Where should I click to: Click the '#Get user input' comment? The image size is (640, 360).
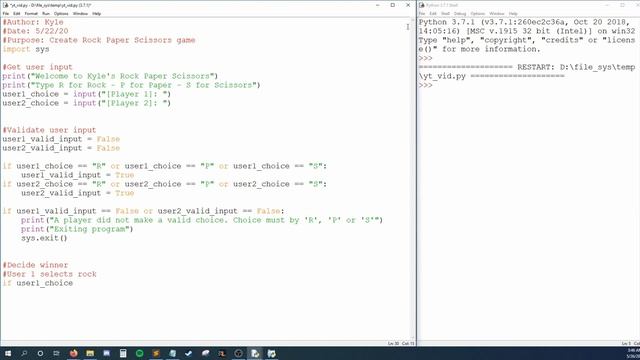coord(38,67)
